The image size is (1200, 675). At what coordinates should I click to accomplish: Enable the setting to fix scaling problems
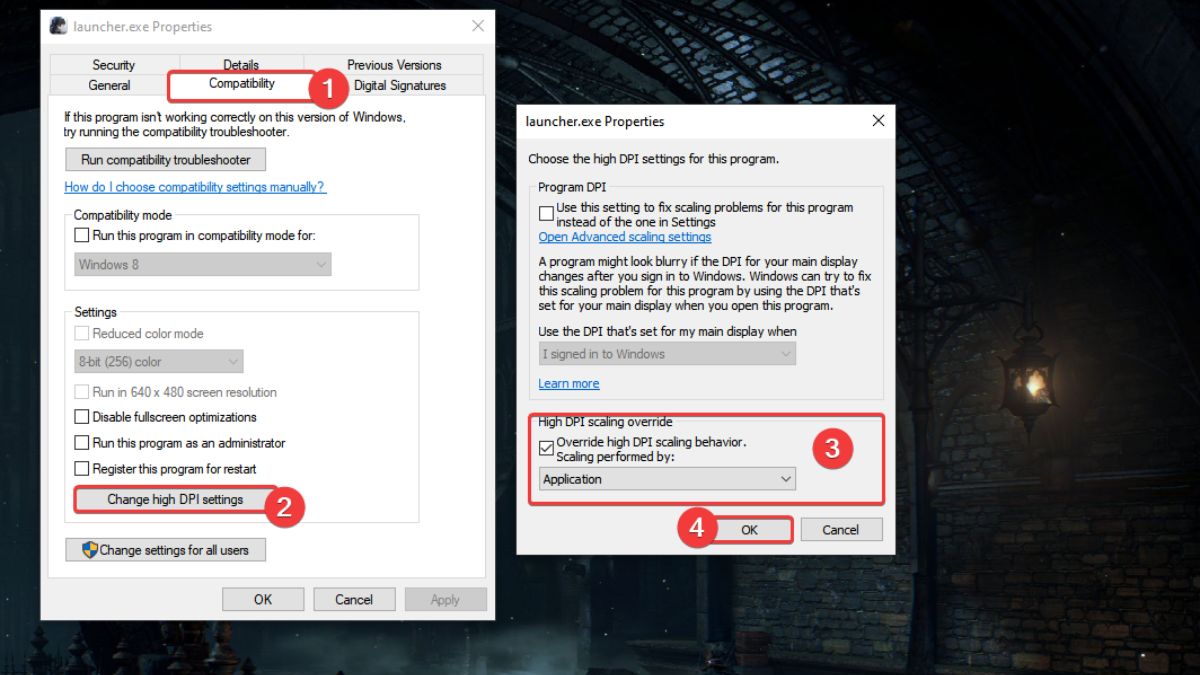(546, 212)
